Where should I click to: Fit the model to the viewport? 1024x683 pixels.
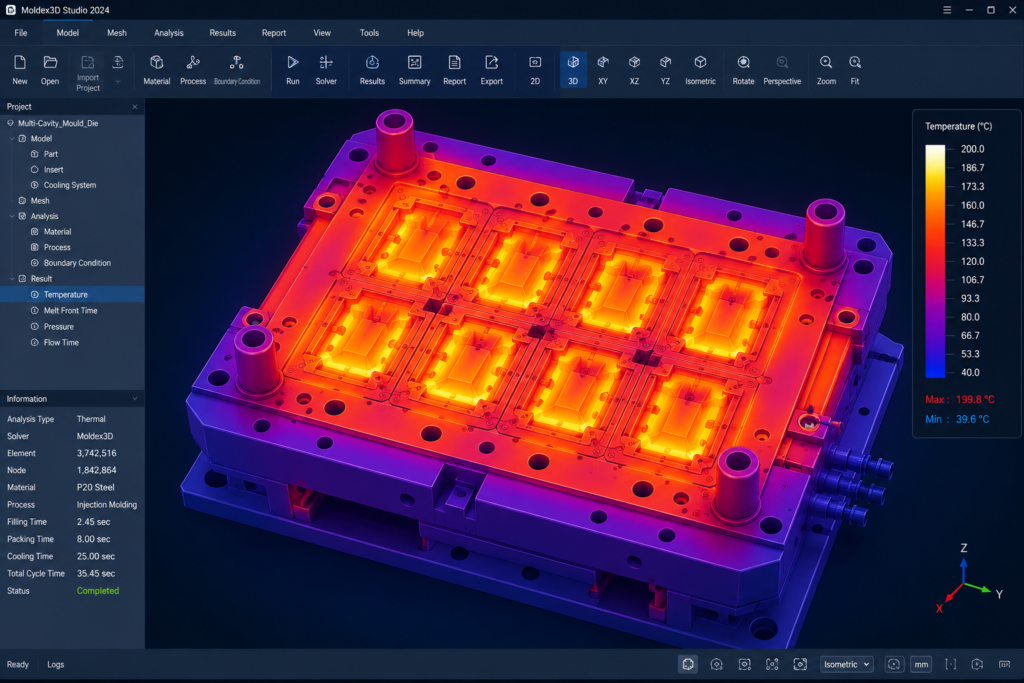[855, 70]
